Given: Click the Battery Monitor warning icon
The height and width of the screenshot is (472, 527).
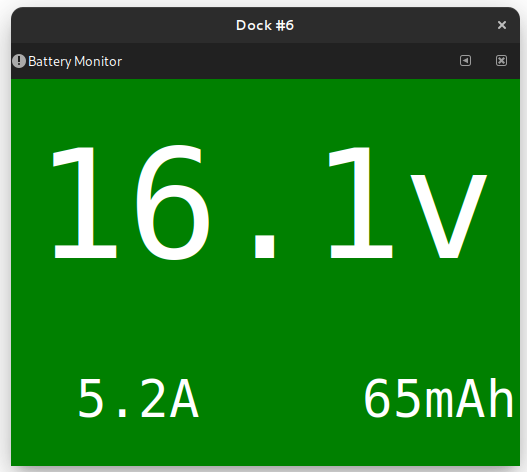Looking at the screenshot, I should click(19, 61).
